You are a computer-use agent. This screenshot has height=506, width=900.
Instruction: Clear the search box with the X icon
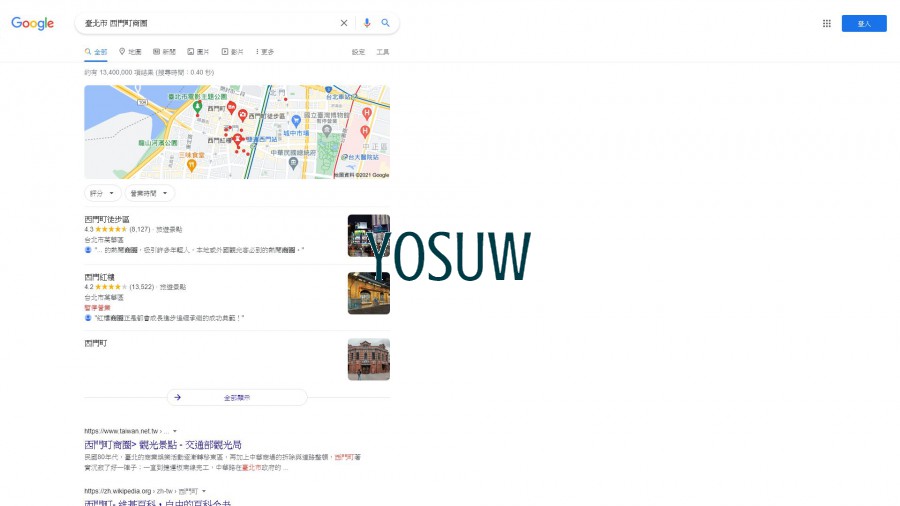[344, 23]
